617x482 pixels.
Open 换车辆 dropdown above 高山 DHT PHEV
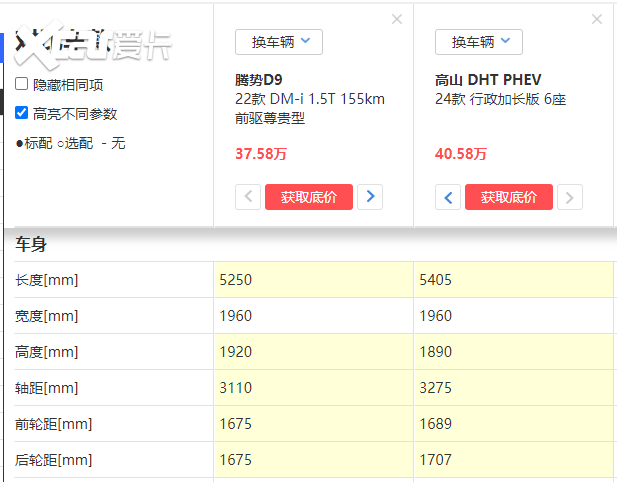click(x=478, y=42)
